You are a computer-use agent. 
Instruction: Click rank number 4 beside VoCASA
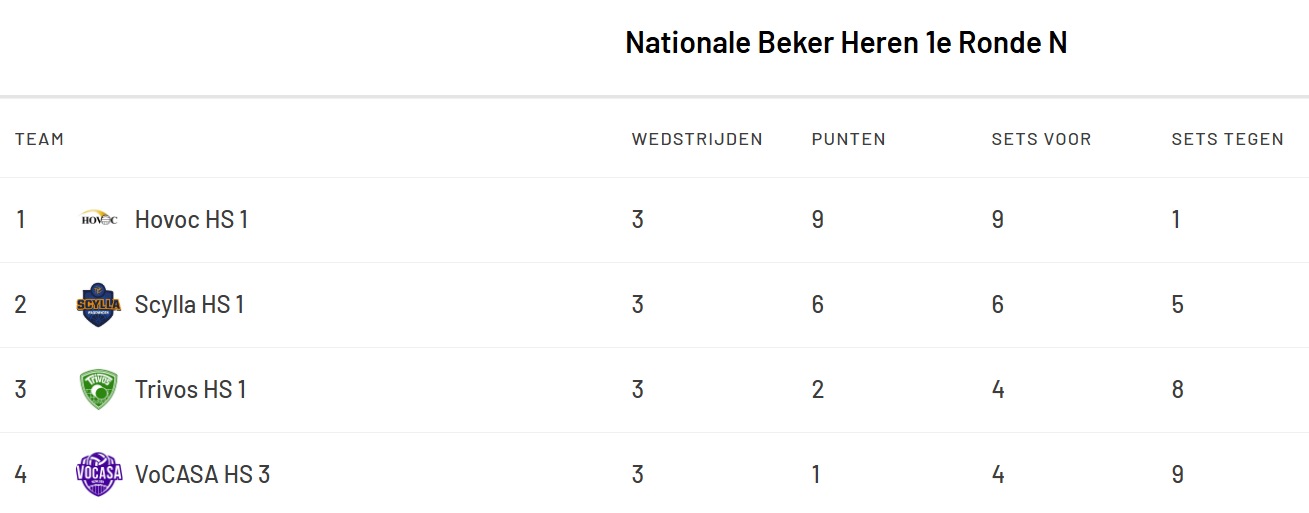pos(20,474)
